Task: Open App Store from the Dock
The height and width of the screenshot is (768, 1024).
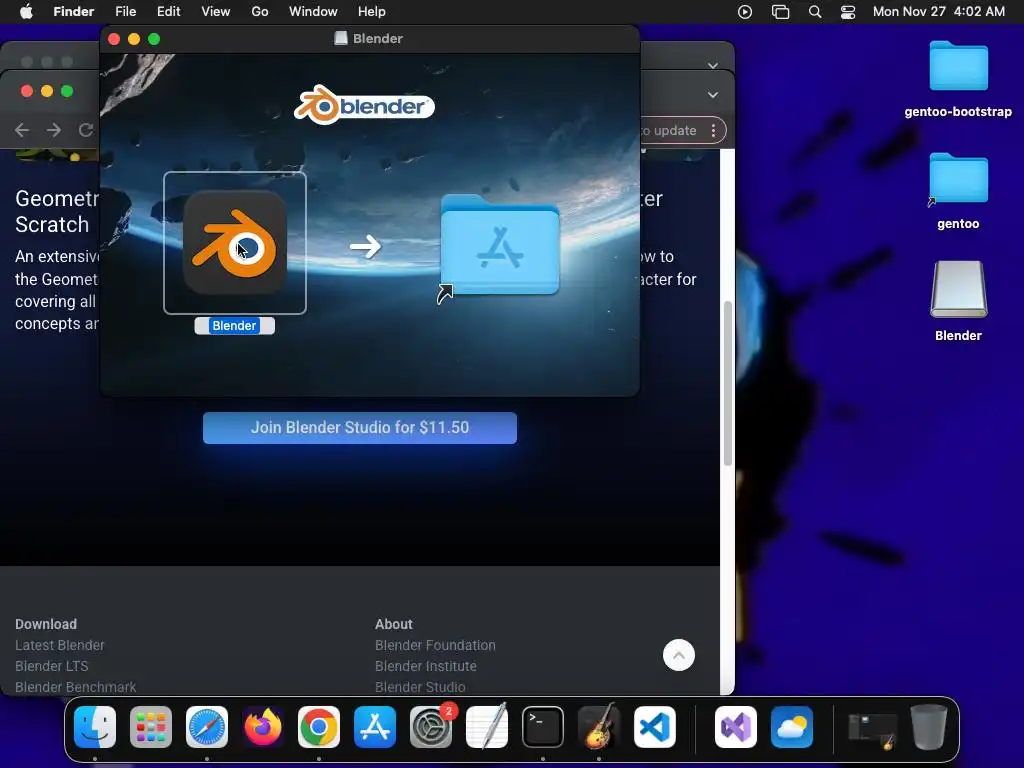Action: coord(375,727)
